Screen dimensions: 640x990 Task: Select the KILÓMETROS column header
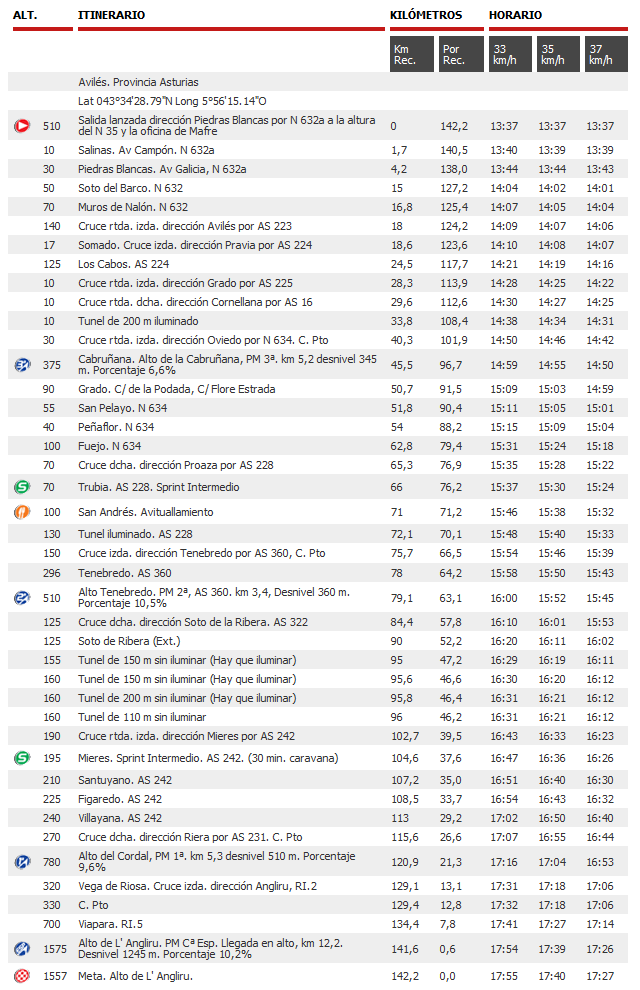(426, 15)
